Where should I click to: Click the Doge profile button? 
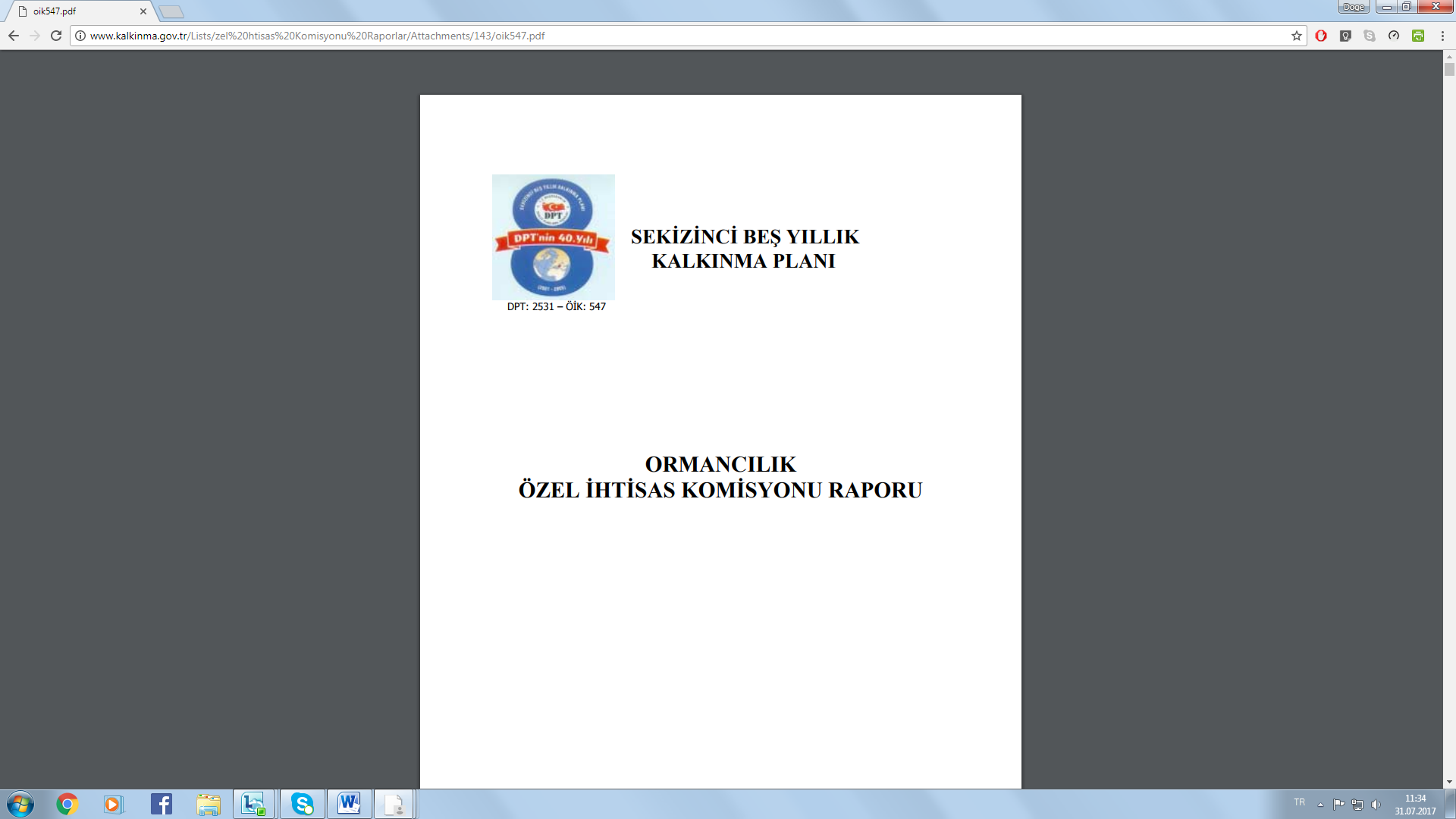click(1354, 7)
